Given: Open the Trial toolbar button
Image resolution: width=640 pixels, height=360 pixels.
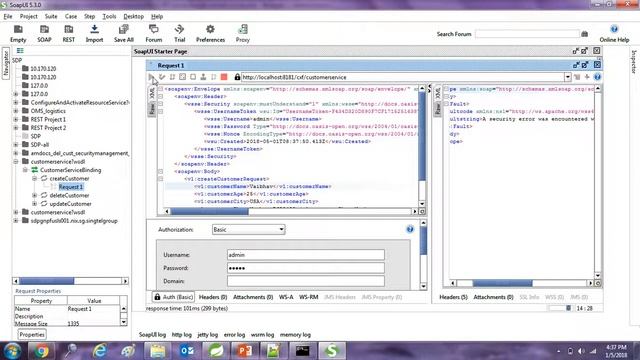Looking at the screenshot, I should (x=180, y=33).
